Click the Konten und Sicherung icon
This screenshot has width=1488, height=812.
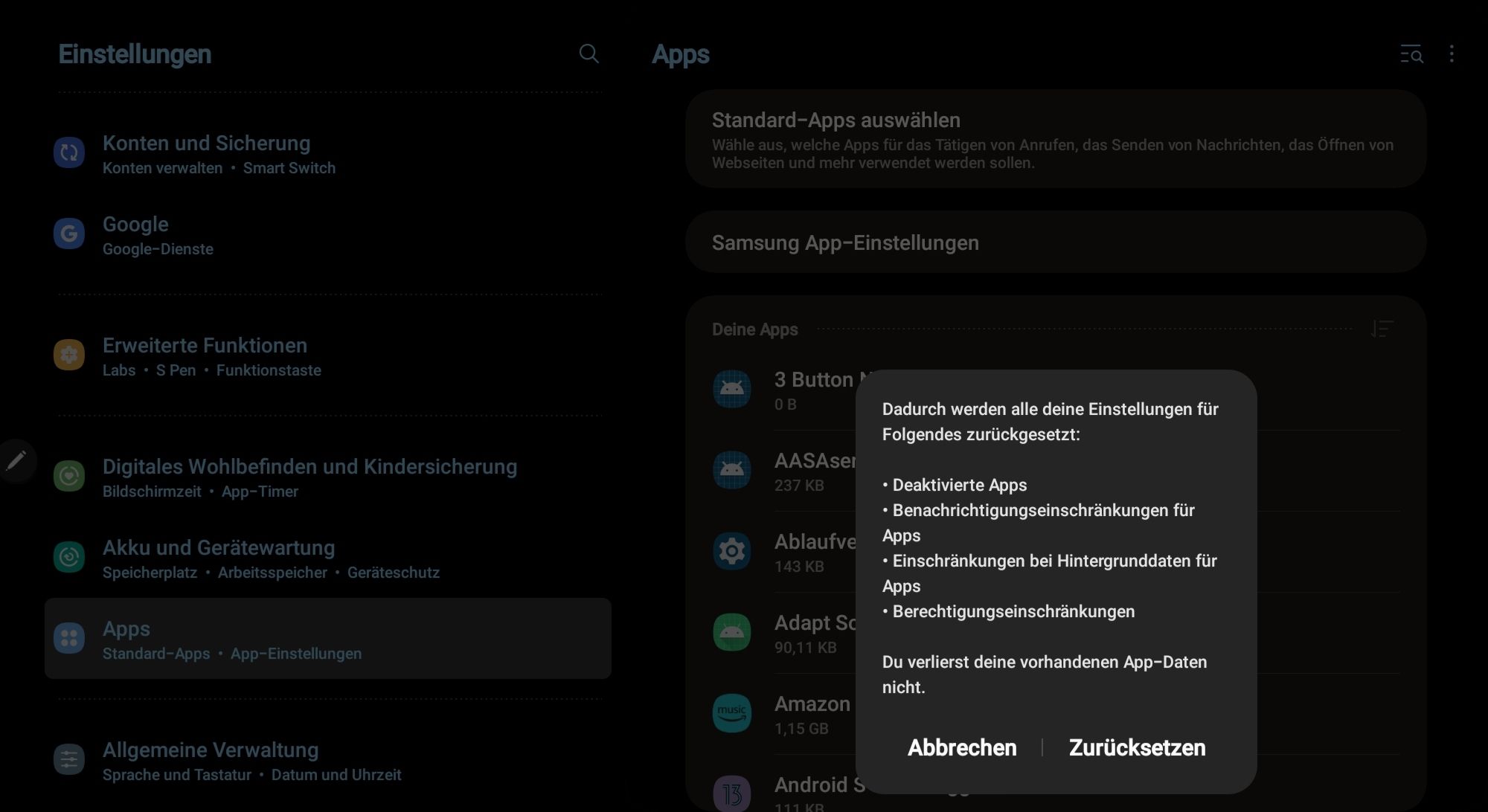coord(69,152)
